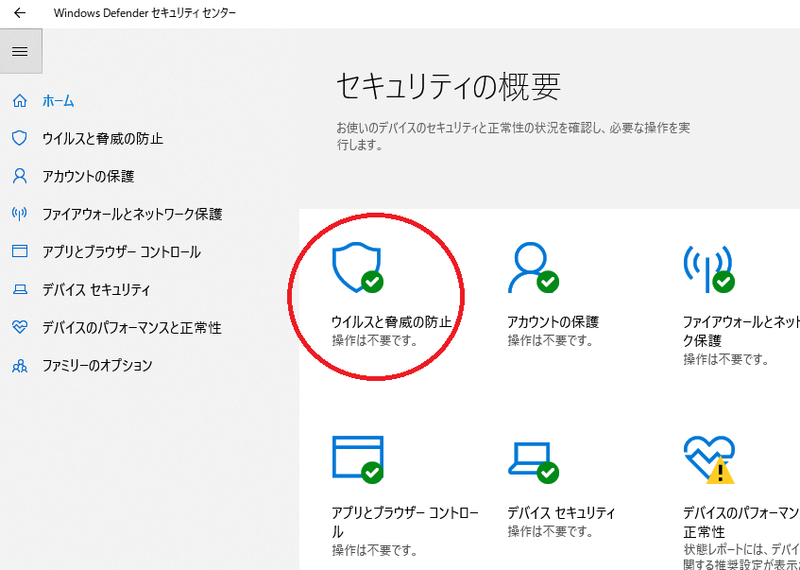Click the デバイス セキュリティ tile title

(561, 512)
